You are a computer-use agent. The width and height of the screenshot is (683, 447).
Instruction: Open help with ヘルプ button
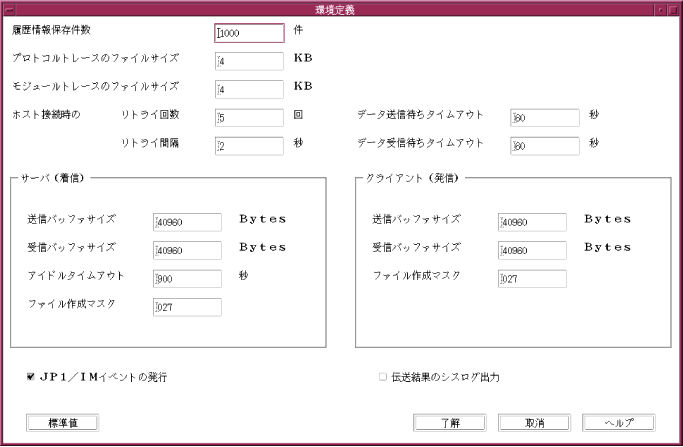click(x=619, y=423)
